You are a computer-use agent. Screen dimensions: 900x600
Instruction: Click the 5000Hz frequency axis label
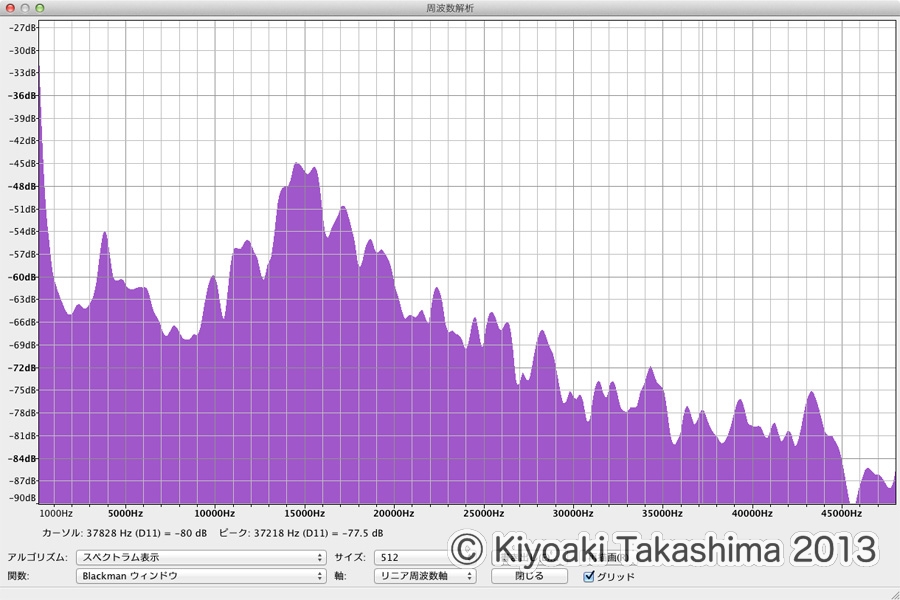point(125,513)
